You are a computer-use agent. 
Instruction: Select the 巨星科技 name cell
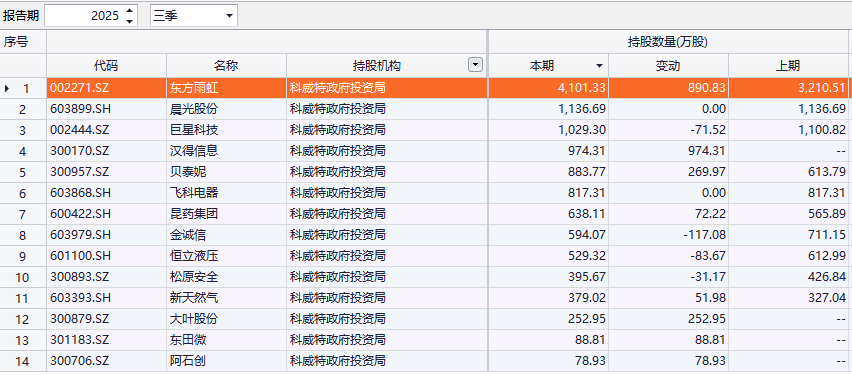coord(226,130)
